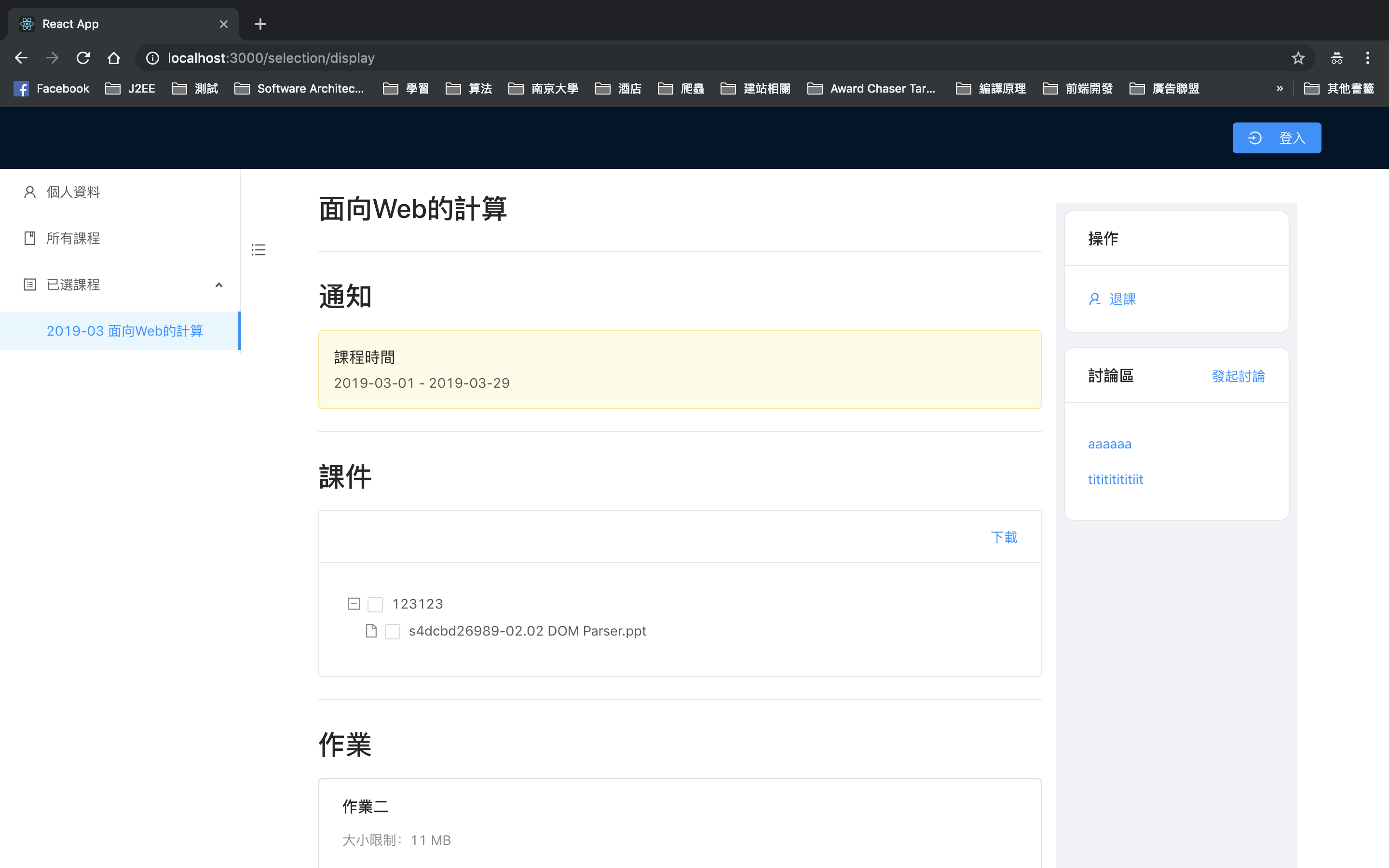Screen dimensions: 1389x868
Task: Click the 下載 link in 課件 section
Action: 1004,536
